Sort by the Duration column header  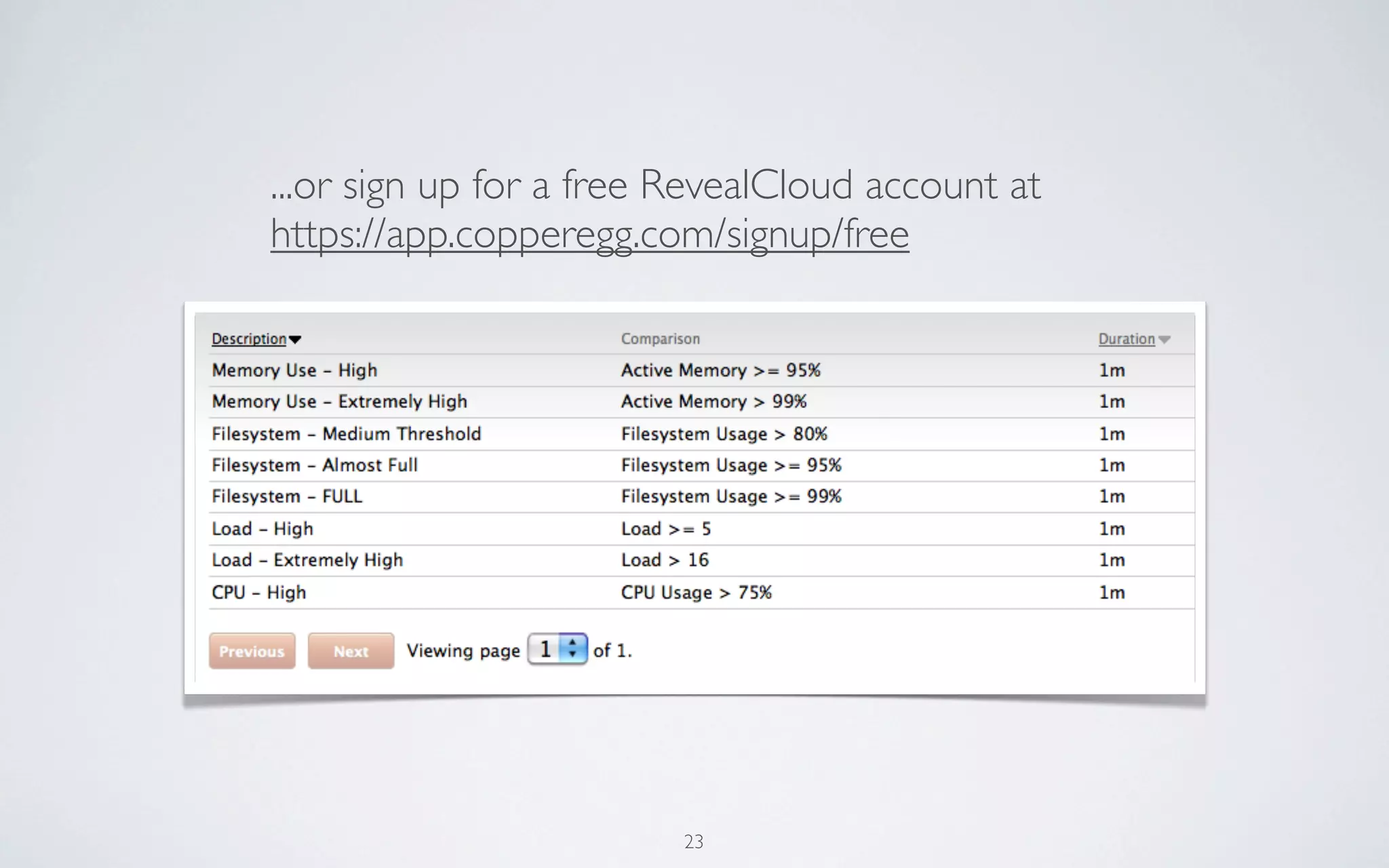click(1127, 339)
